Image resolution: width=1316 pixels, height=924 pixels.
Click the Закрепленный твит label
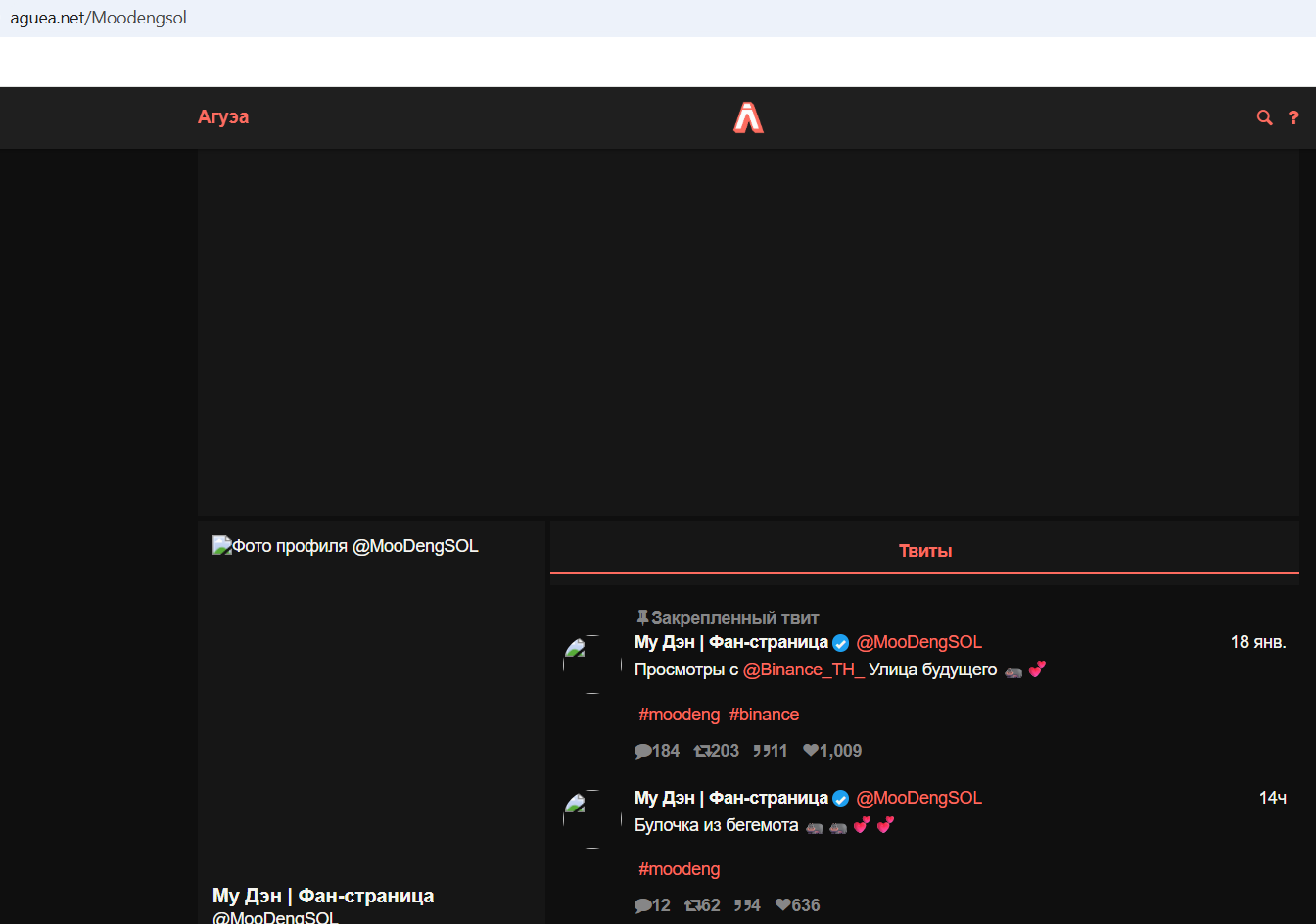click(735, 618)
